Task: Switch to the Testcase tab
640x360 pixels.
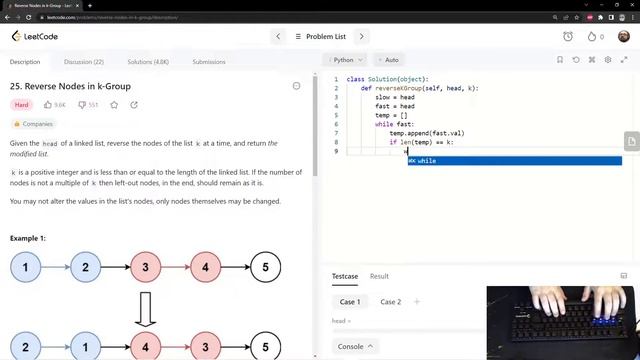Action: pyautogui.click(x=345, y=276)
